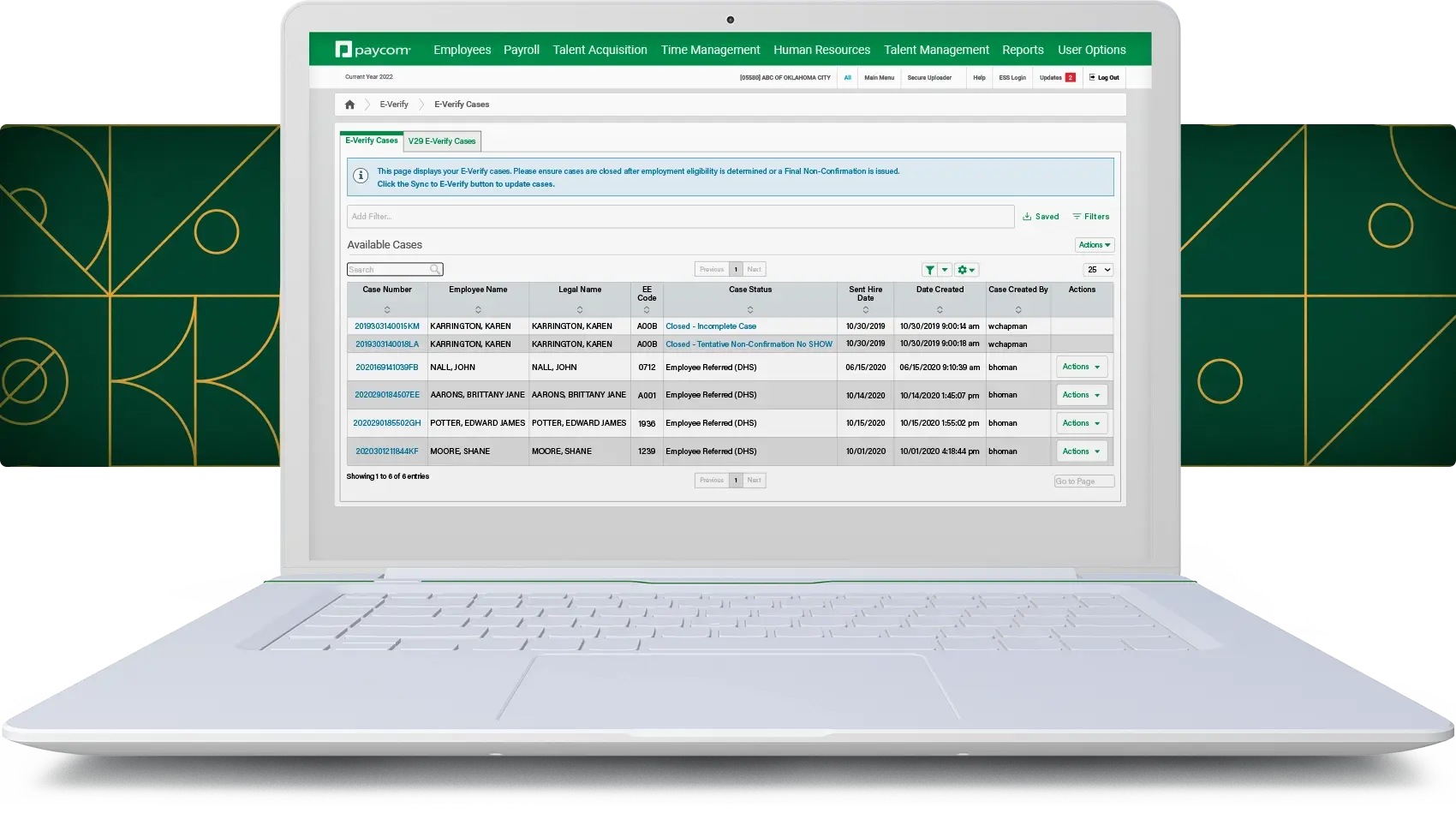Open the 25 entries per page dropdown

pos(1098,270)
